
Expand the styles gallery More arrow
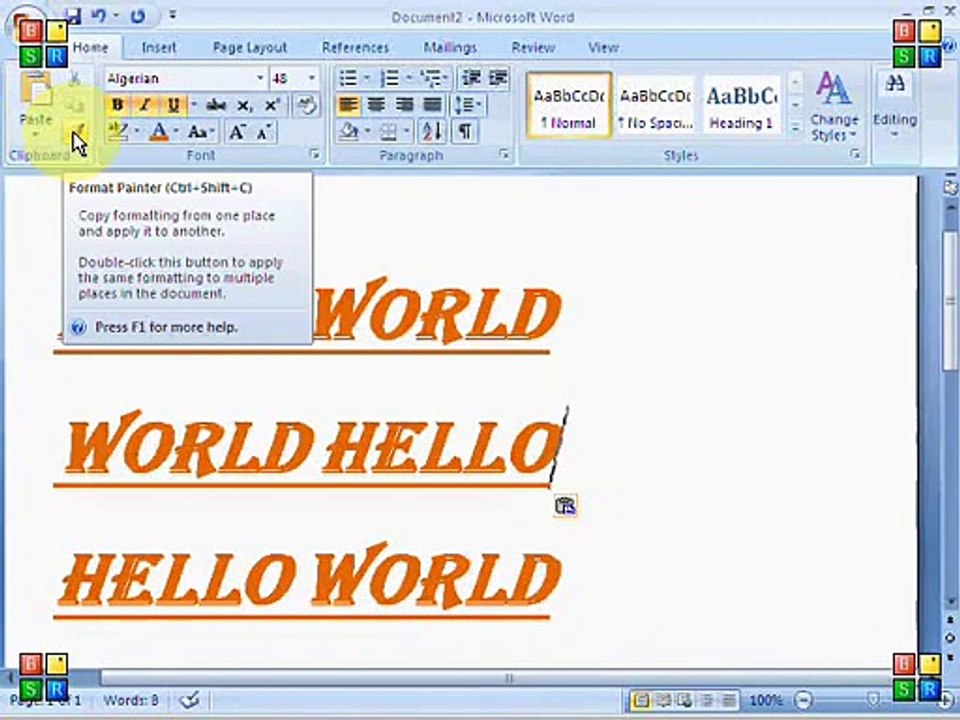[x=795, y=129]
